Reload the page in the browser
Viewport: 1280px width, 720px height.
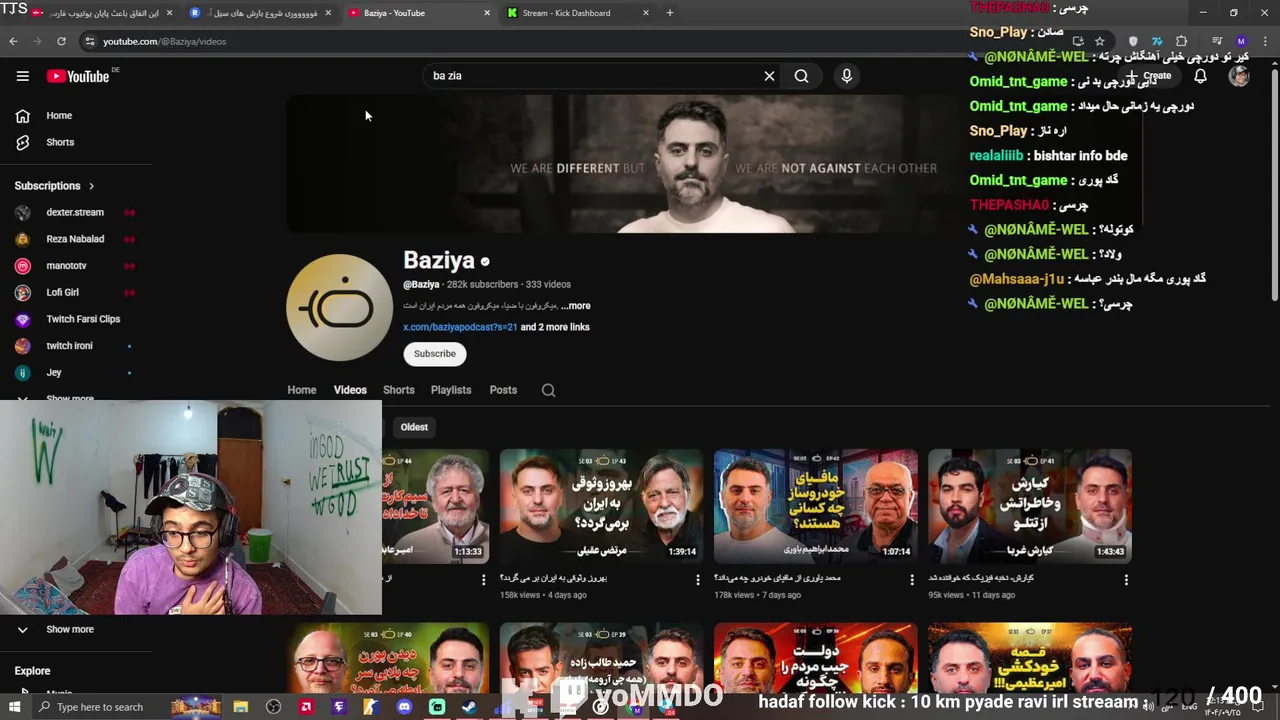(61, 41)
